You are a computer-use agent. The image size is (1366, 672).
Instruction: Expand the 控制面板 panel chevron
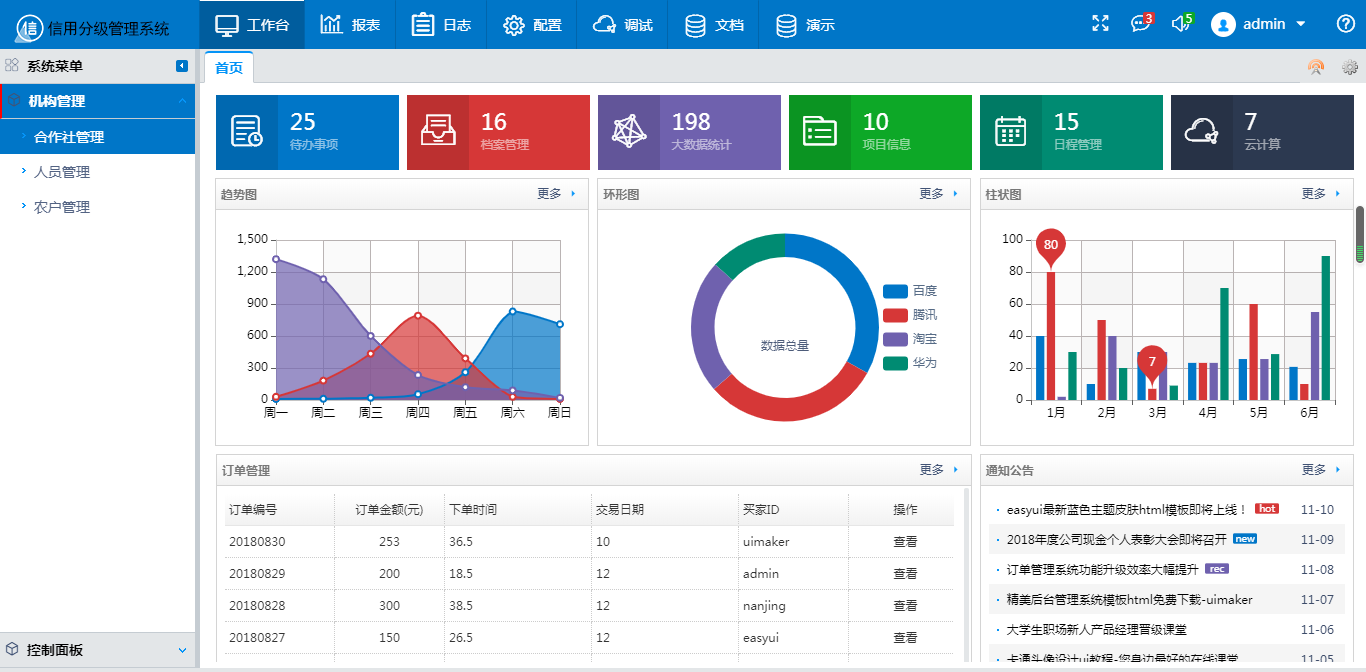tap(182, 650)
